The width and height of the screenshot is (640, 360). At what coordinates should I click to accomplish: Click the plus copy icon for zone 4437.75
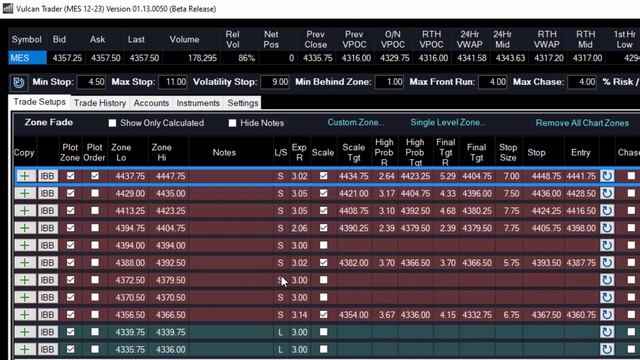point(25,176)
